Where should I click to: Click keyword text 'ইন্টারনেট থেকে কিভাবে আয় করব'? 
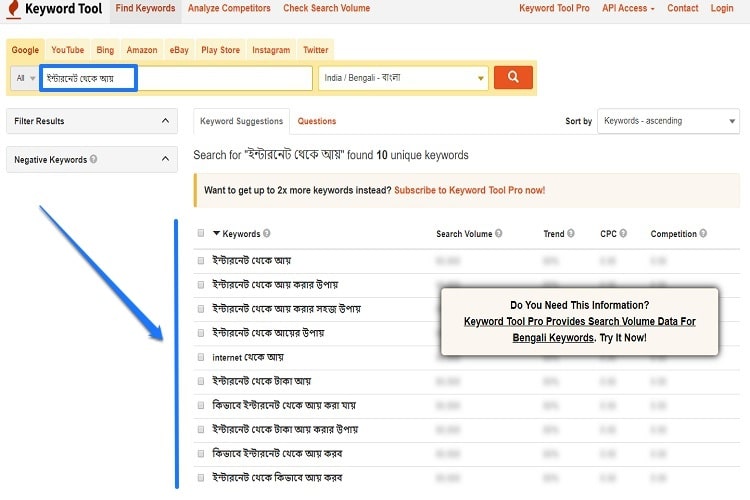point(277,478)
